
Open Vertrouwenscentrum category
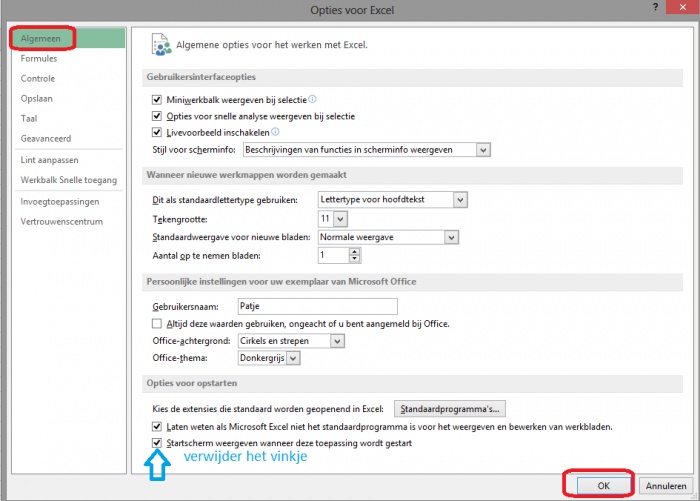(69, 221)
